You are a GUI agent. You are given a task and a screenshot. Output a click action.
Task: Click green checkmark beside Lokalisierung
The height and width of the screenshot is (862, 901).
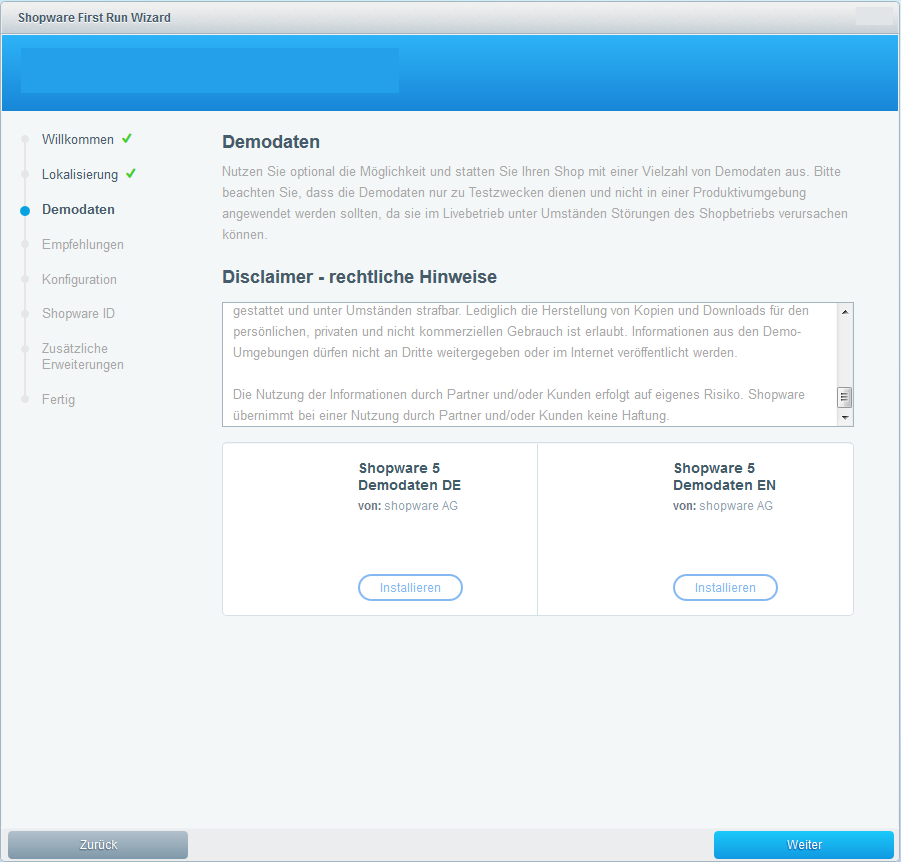[131, 173]
